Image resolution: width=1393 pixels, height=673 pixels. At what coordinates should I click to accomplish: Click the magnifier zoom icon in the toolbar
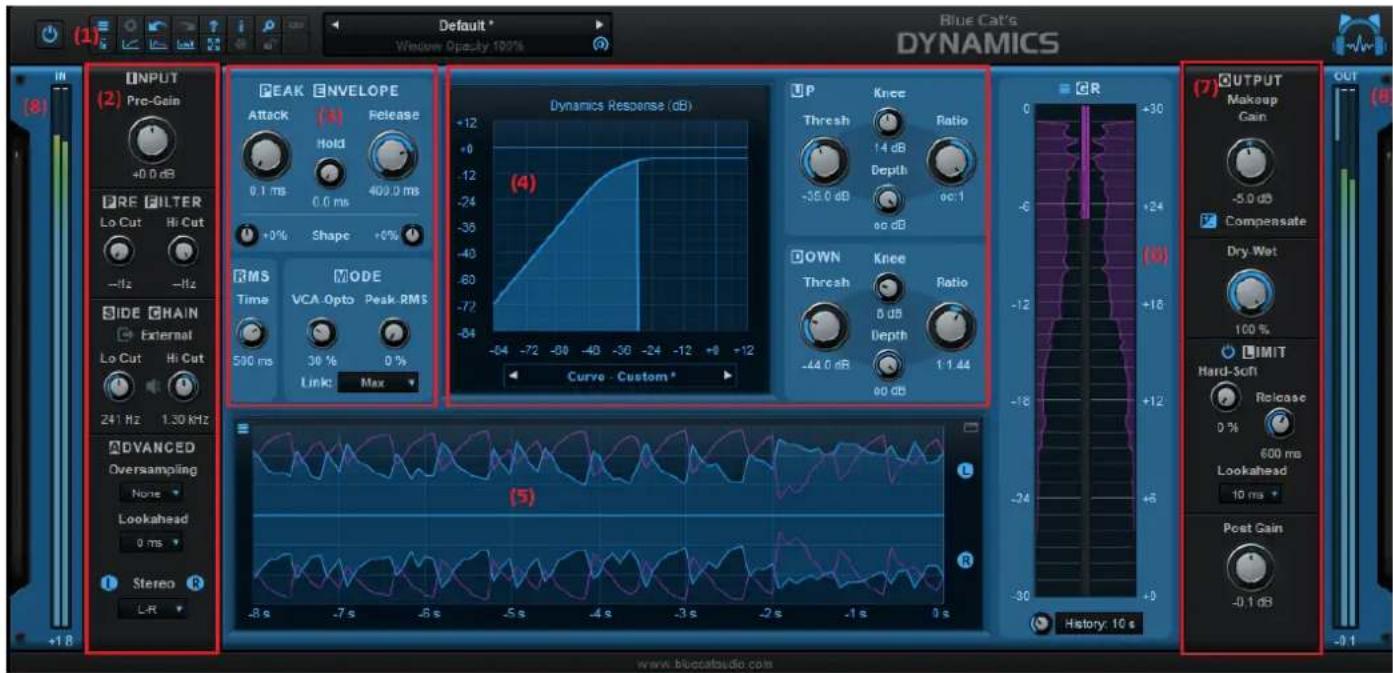(x=268, y=26)
